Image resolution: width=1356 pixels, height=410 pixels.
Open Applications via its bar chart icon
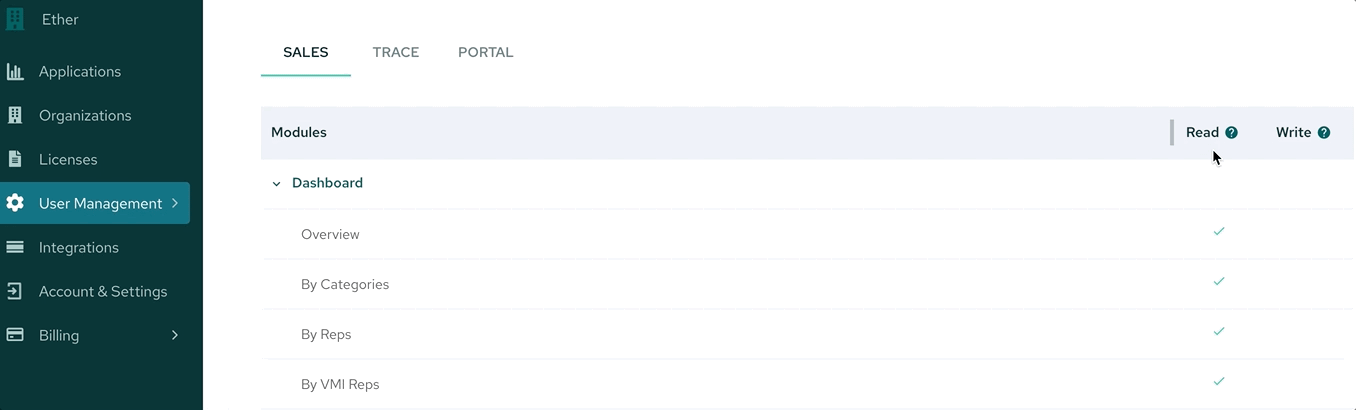[15, 72]
